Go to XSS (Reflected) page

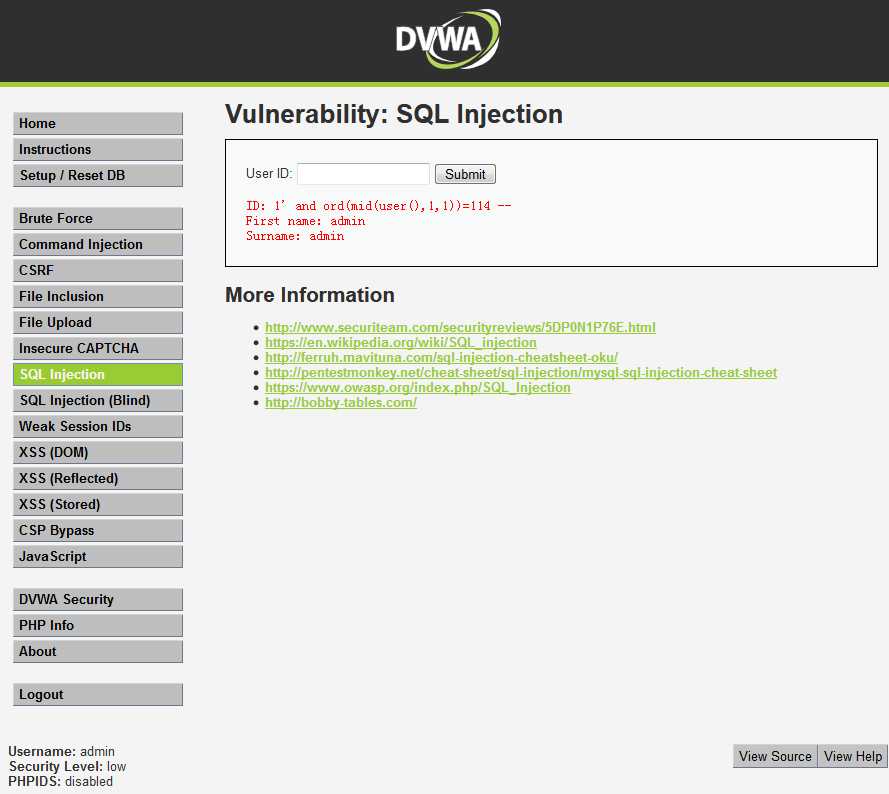98,479
